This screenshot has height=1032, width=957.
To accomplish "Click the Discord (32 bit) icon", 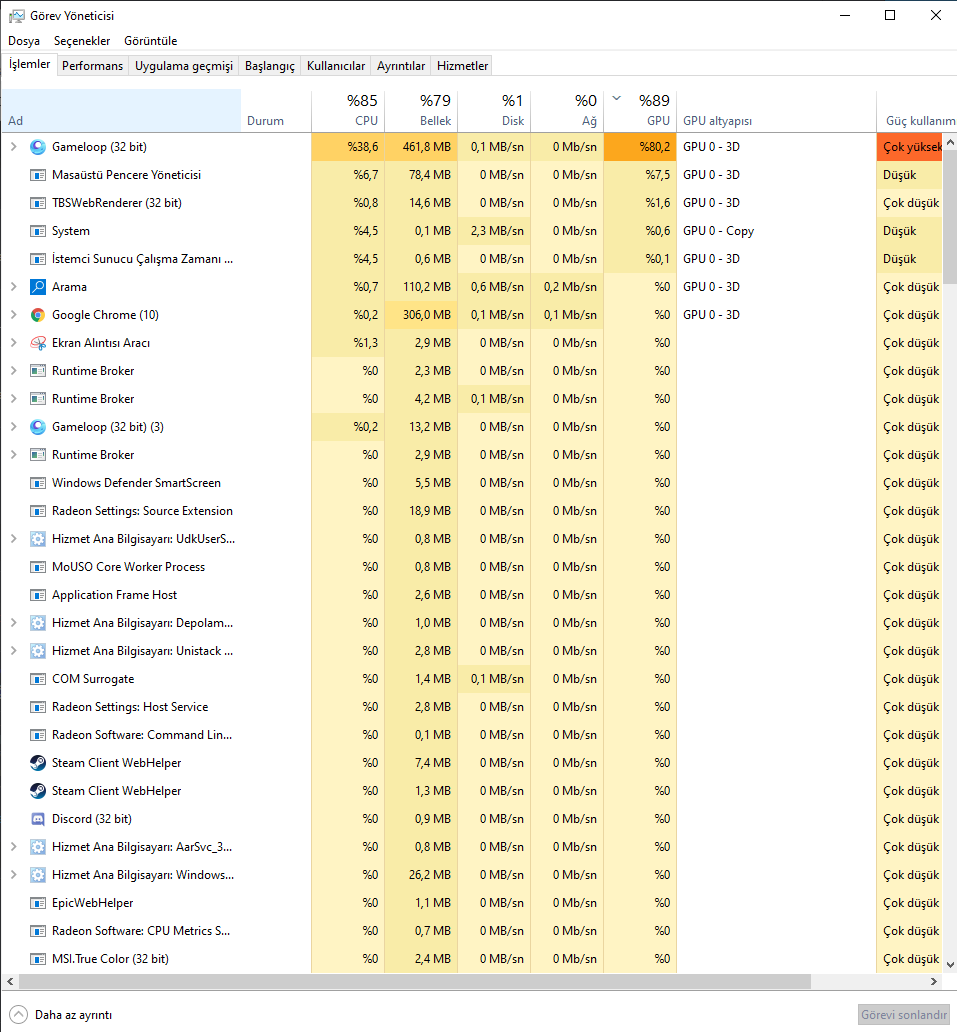I will click(x=38, y=819).
